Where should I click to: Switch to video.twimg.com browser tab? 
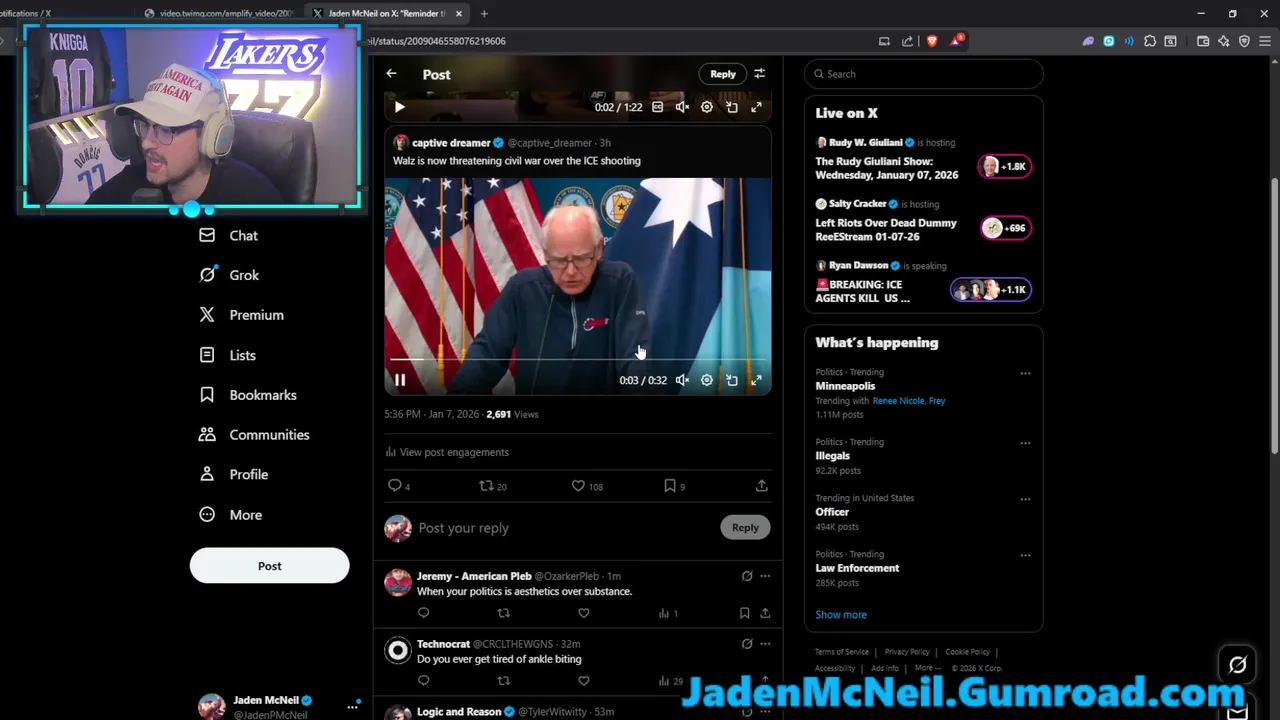220,14
